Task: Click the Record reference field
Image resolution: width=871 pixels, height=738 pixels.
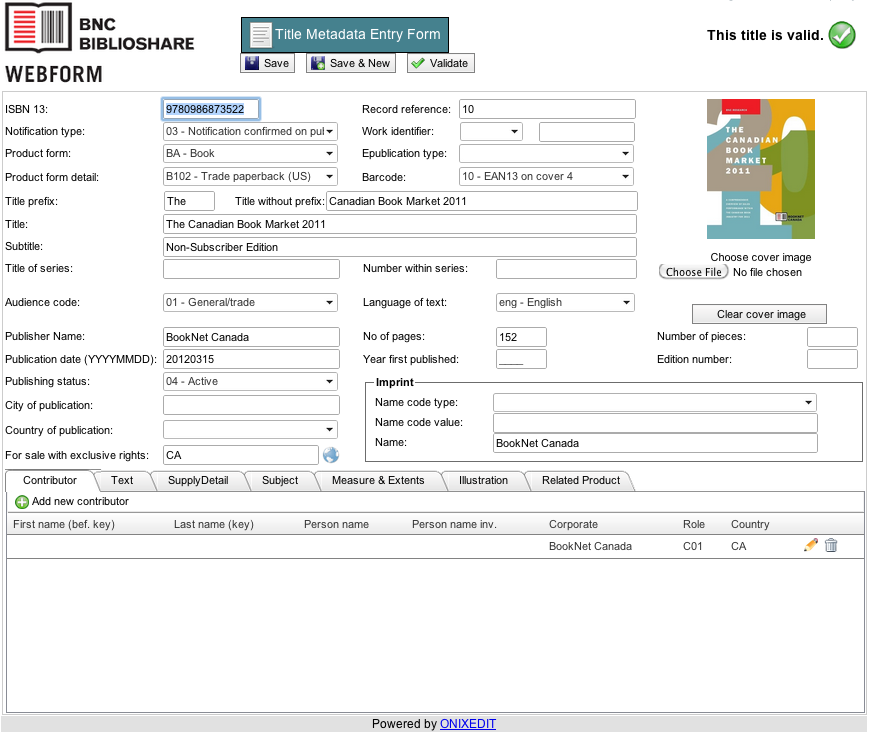Action: [x=548, y=110]
